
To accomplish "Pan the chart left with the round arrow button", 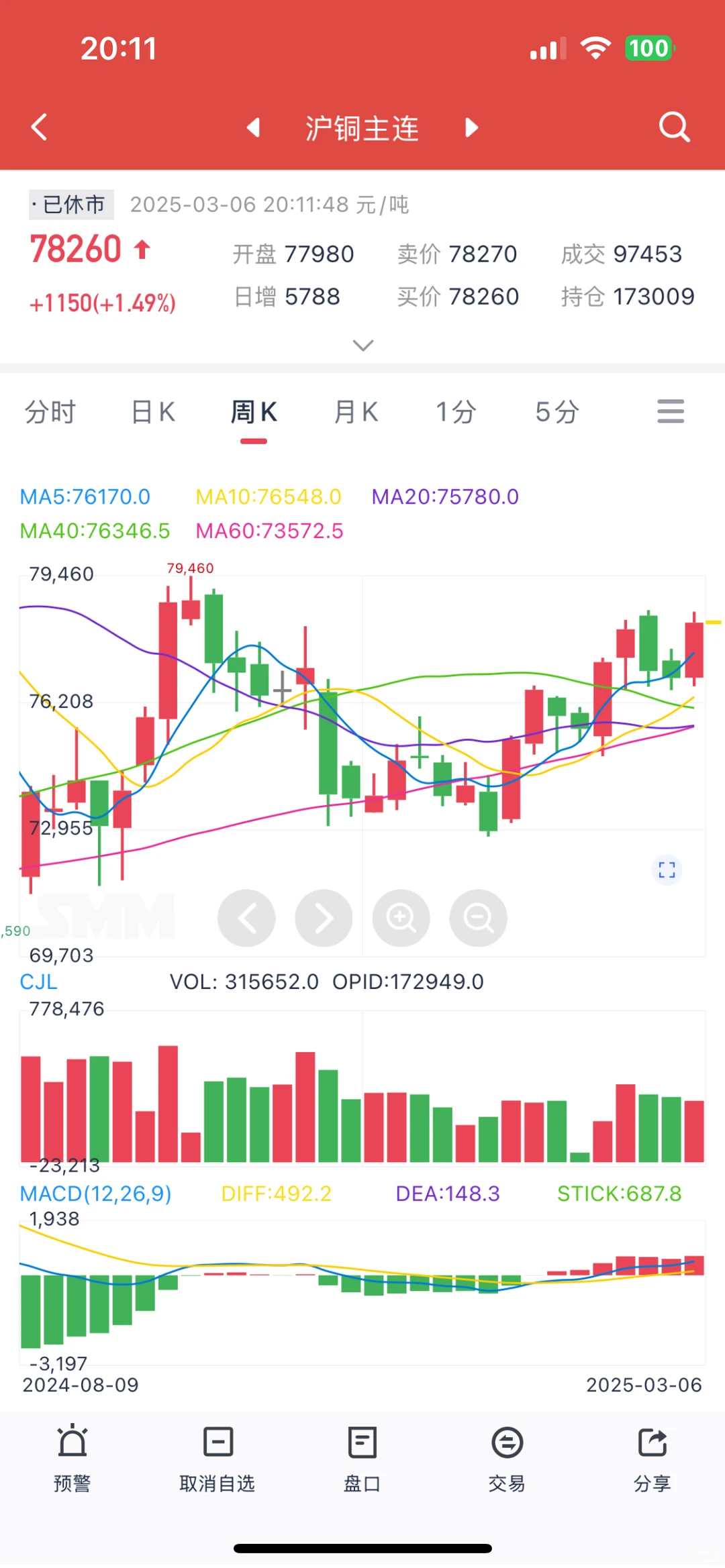I will click(x=246, y=918).
